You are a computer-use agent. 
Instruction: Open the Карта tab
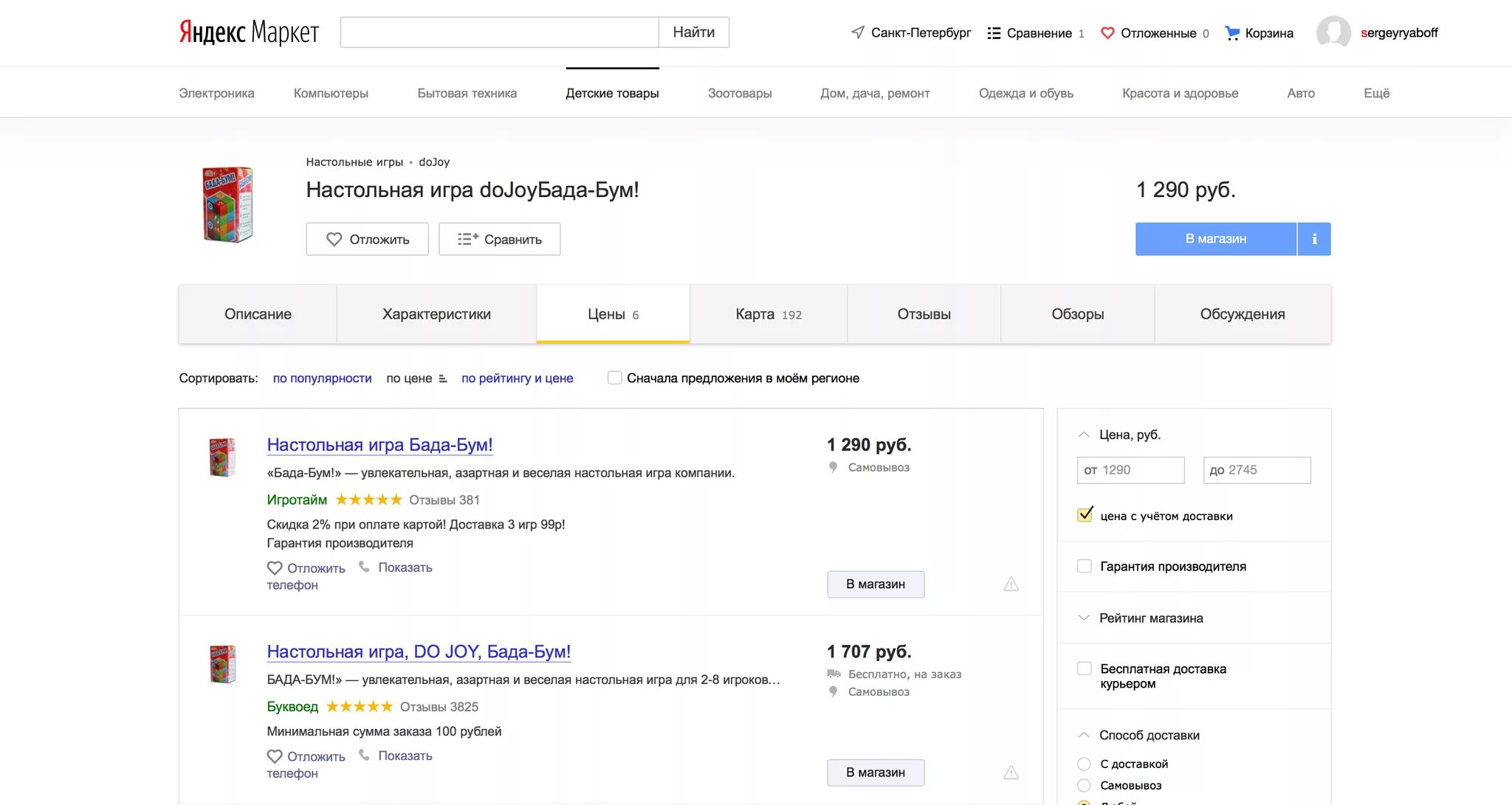click(769, 314)
